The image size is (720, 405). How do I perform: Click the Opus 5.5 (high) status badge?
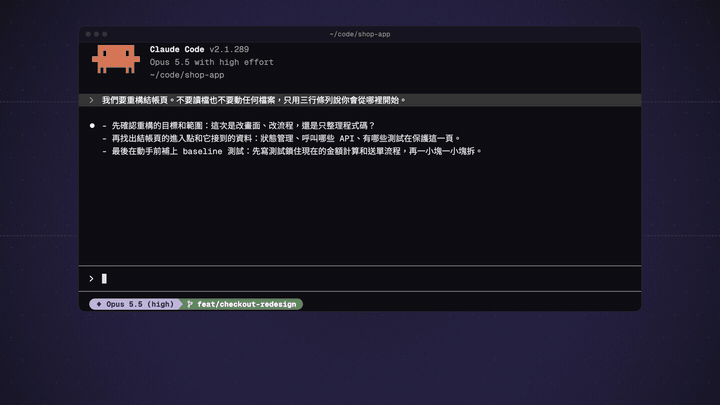pos(134,304)
